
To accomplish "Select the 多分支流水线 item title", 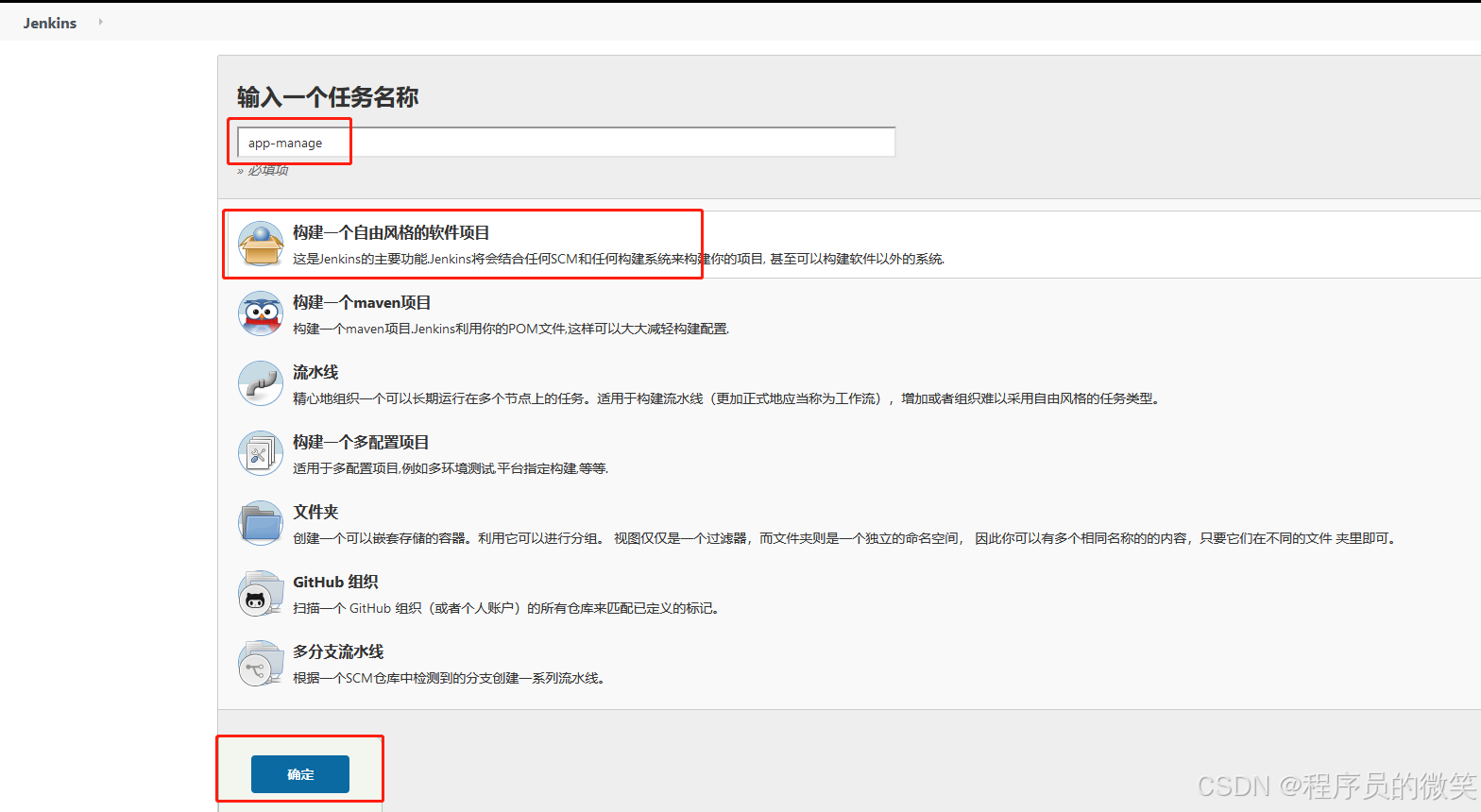I will 338,651.
